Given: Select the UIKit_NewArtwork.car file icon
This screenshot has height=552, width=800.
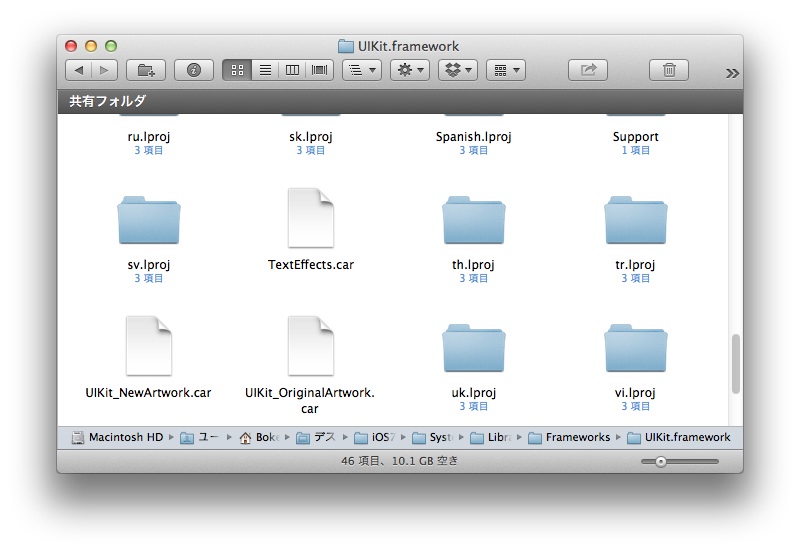Looking at the screenshot, I should pos(149,346).
